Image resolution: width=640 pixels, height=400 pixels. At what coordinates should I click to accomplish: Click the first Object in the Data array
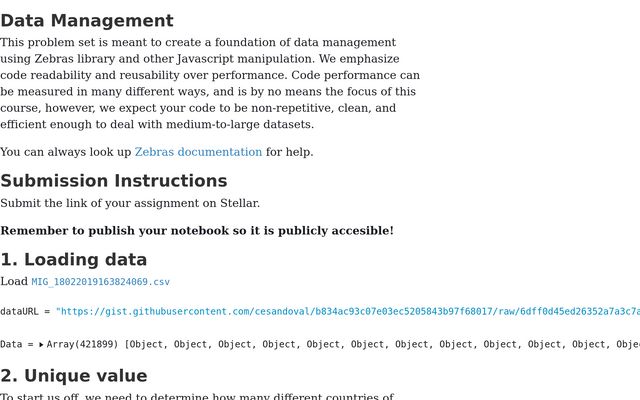(148, 344)
